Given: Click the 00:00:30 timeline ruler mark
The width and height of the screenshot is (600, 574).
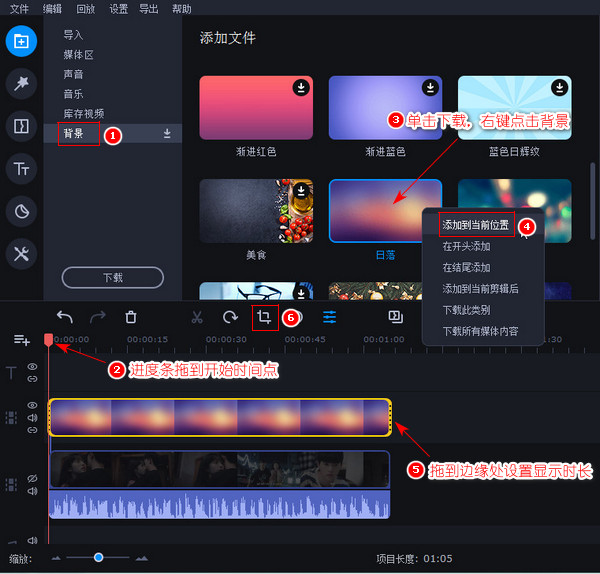Looking at the screenshot, I should [x=226, y=339].
